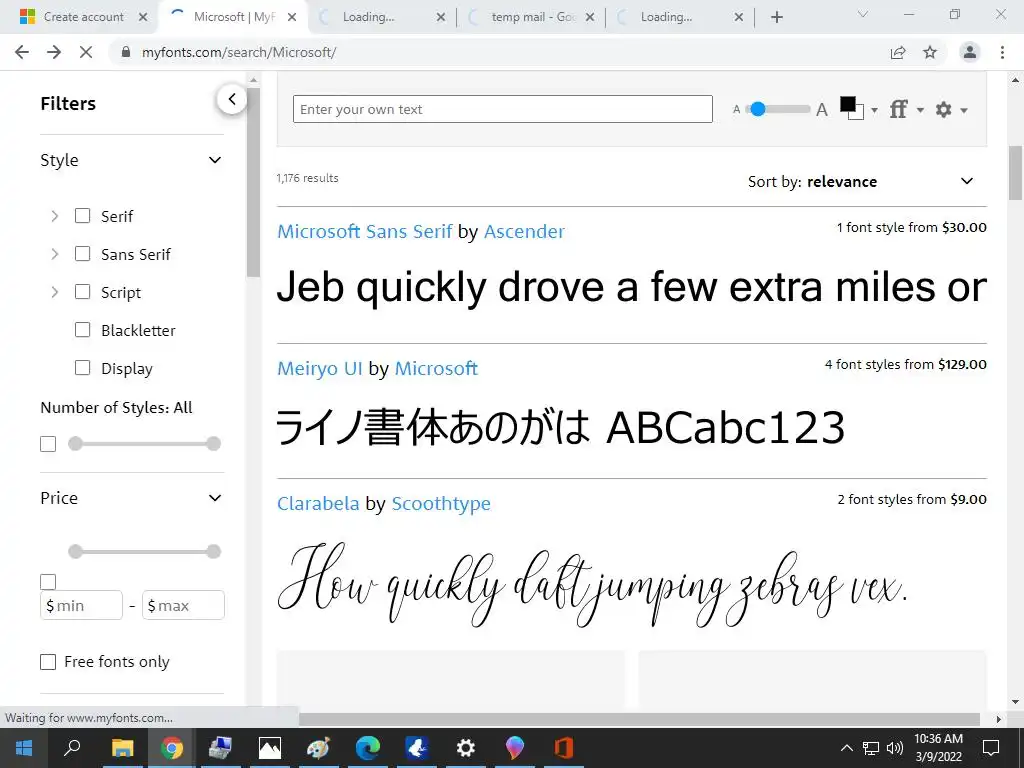
Task: Open the Ascender foundry link
Action: [524, 231]
